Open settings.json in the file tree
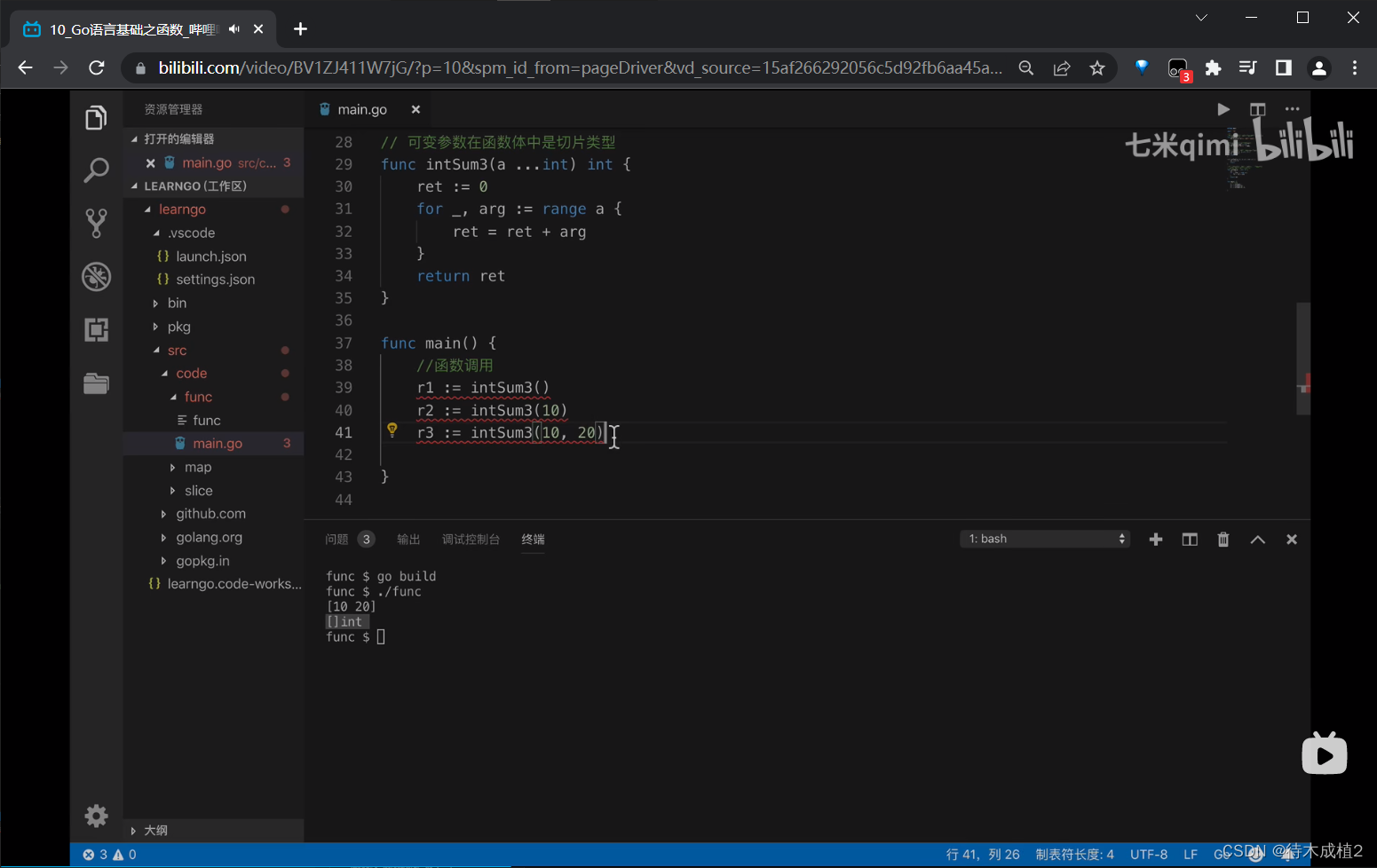The image size is (1377, 868). (213, 280)
